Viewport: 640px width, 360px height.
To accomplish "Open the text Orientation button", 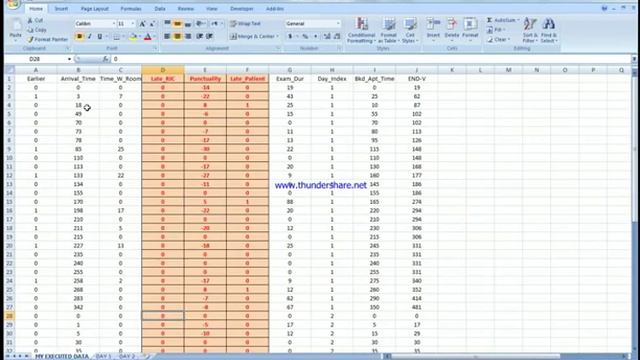I will coord(200,24).
